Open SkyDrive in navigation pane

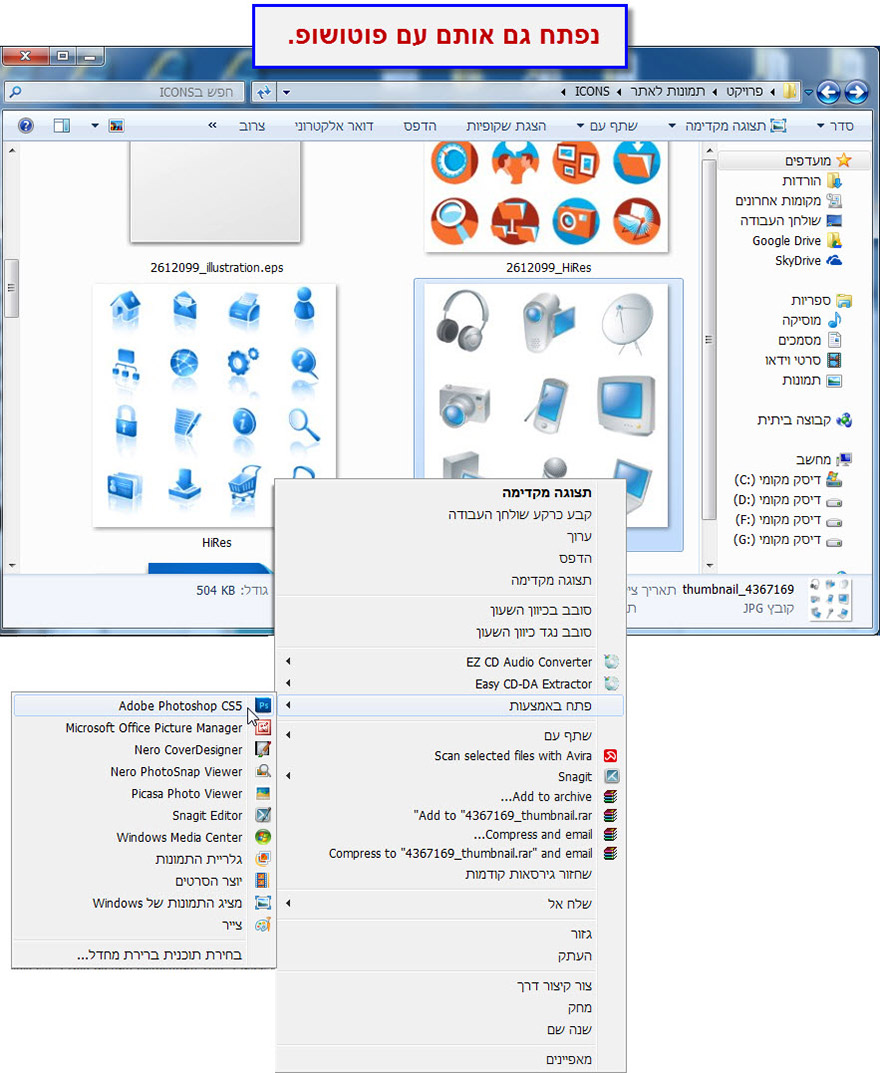tap(808, 260)
